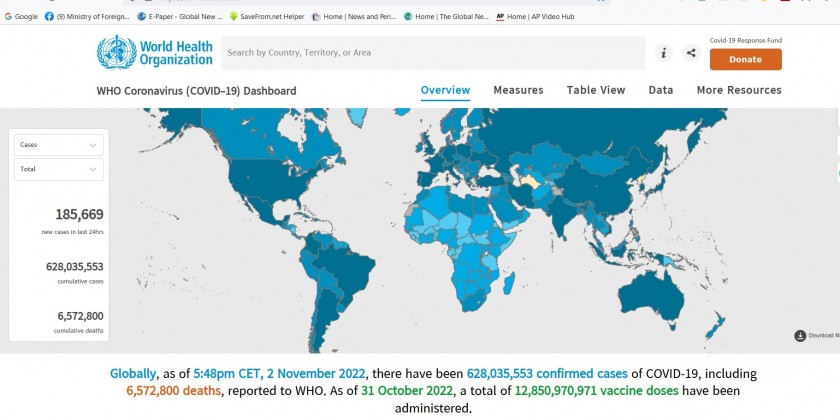Open the Table View tab
The width and height of the screenshot is (840, 420).
596,90
